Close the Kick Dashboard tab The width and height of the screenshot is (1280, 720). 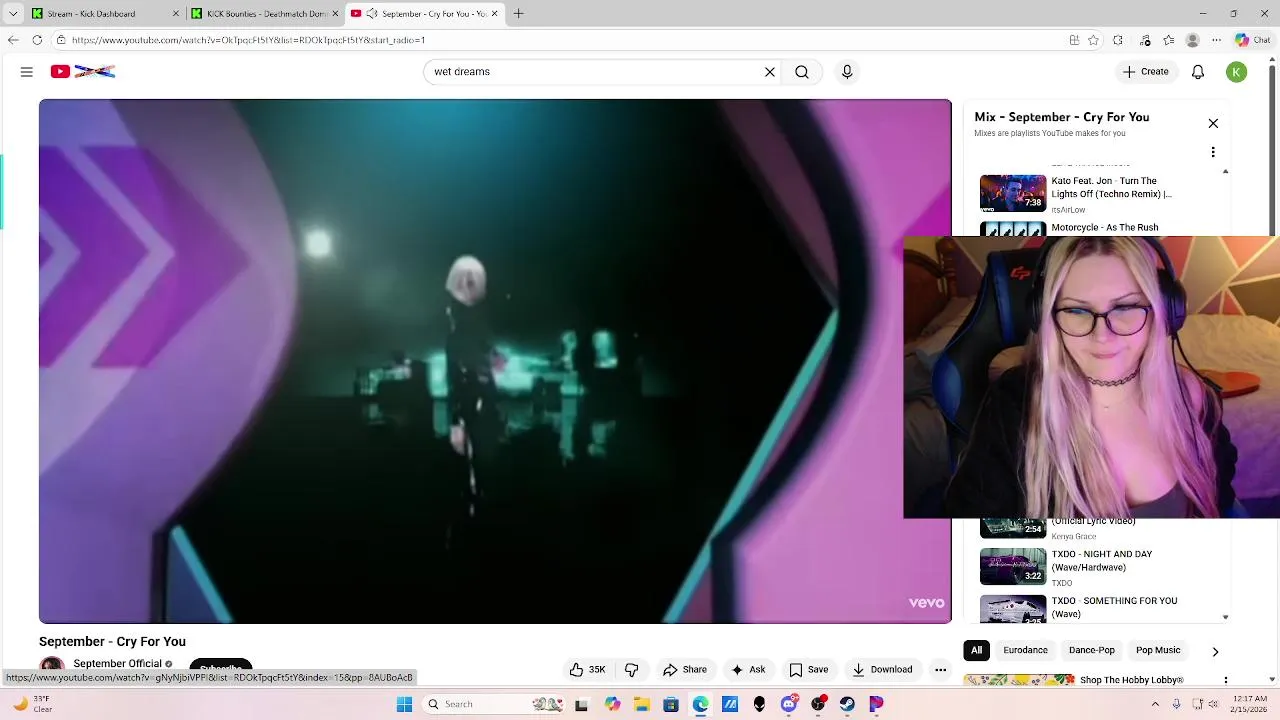[176, 14]
